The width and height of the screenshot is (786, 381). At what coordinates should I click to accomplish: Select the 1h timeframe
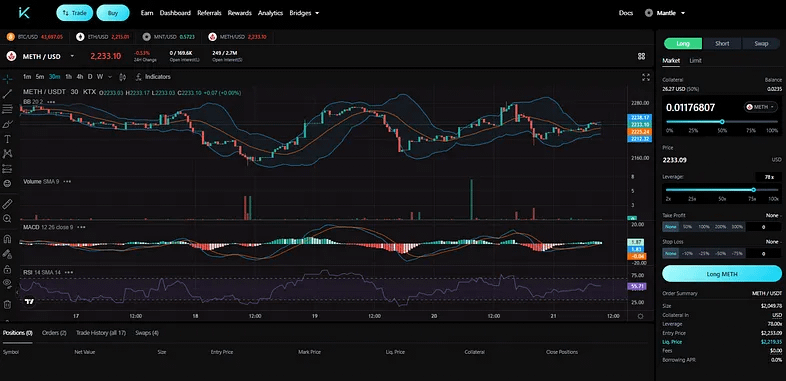(69, 77)
